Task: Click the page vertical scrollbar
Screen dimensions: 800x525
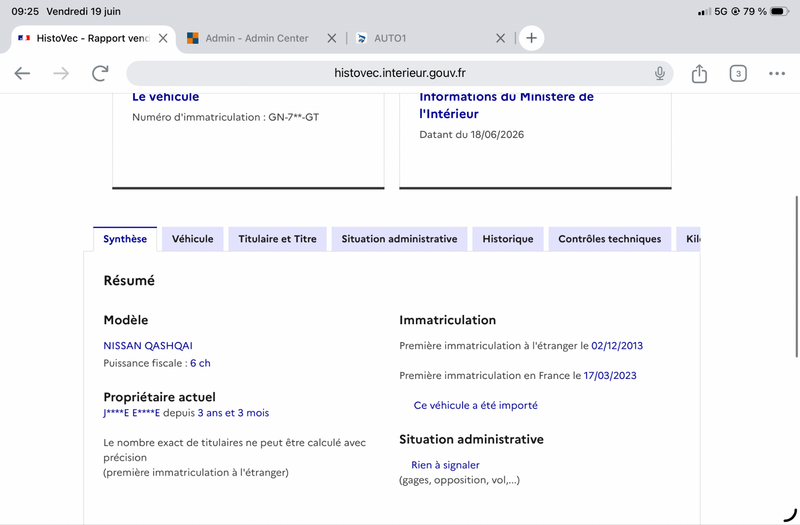Action: [x=796, y=277]
